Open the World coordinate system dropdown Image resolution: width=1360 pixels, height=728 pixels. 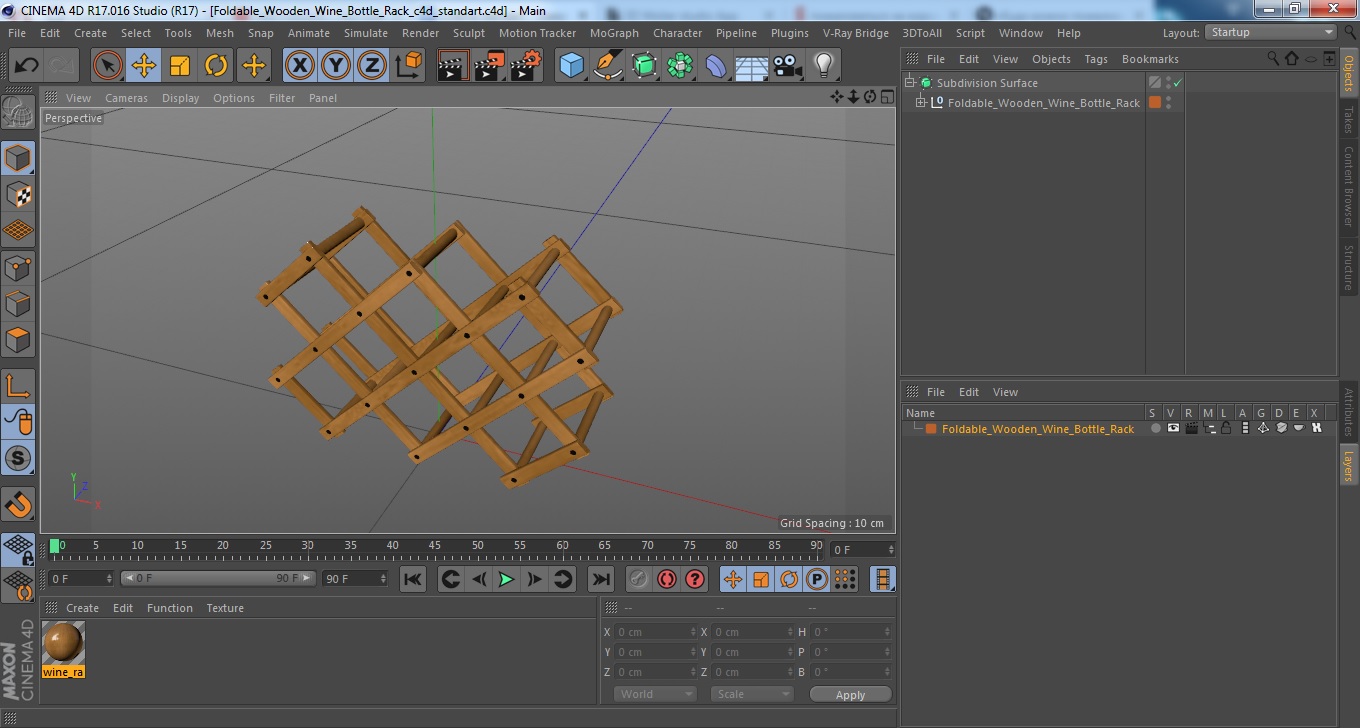tap(655, 694)
